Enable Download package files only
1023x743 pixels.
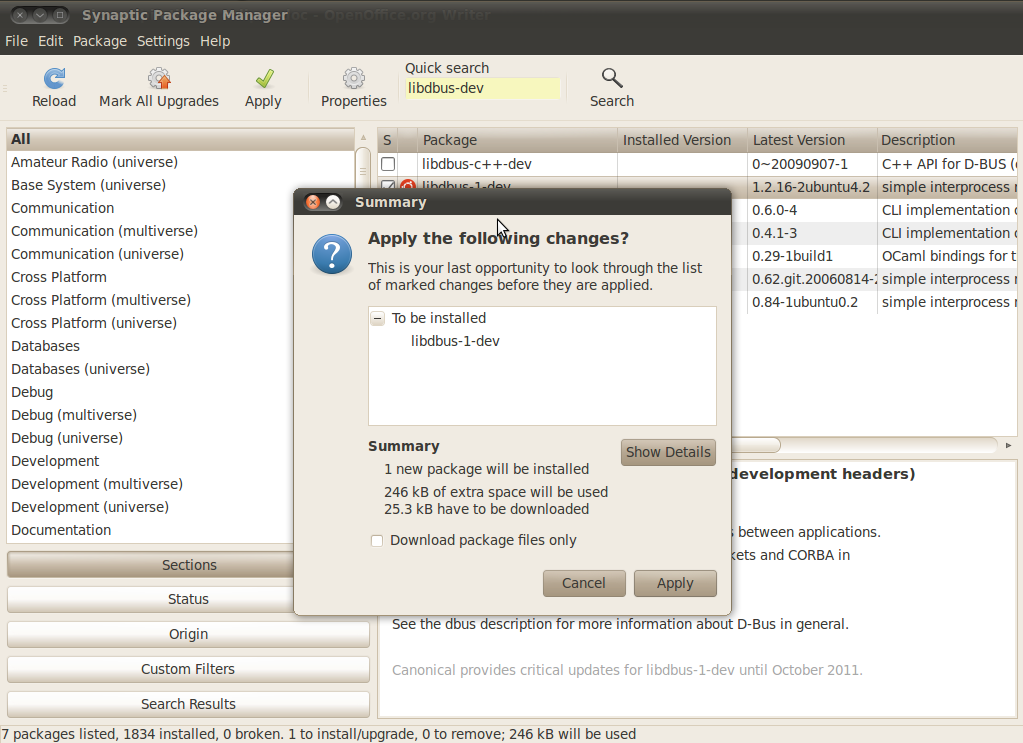[377, 540]
